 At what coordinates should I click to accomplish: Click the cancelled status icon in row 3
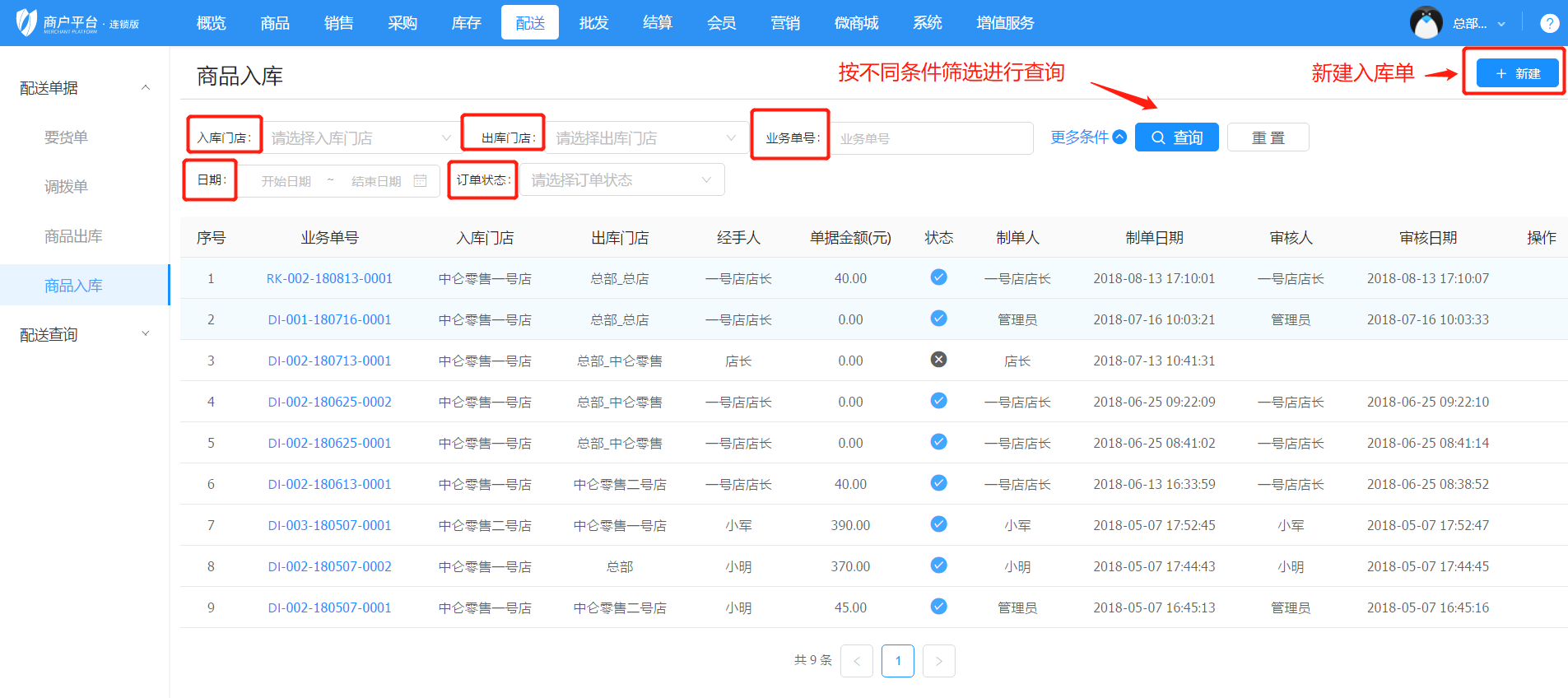(x=938, y=360)
